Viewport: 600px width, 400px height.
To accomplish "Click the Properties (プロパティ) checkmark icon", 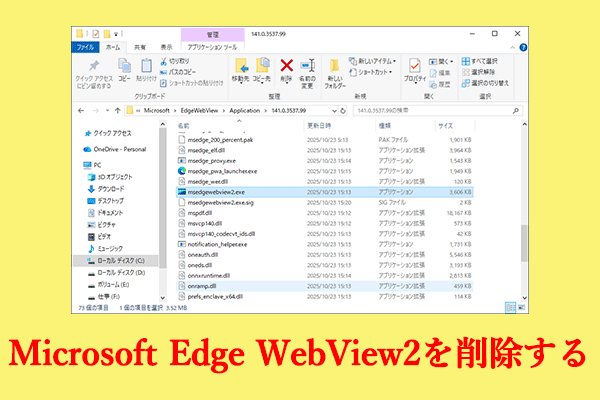I will coord(415,66).
